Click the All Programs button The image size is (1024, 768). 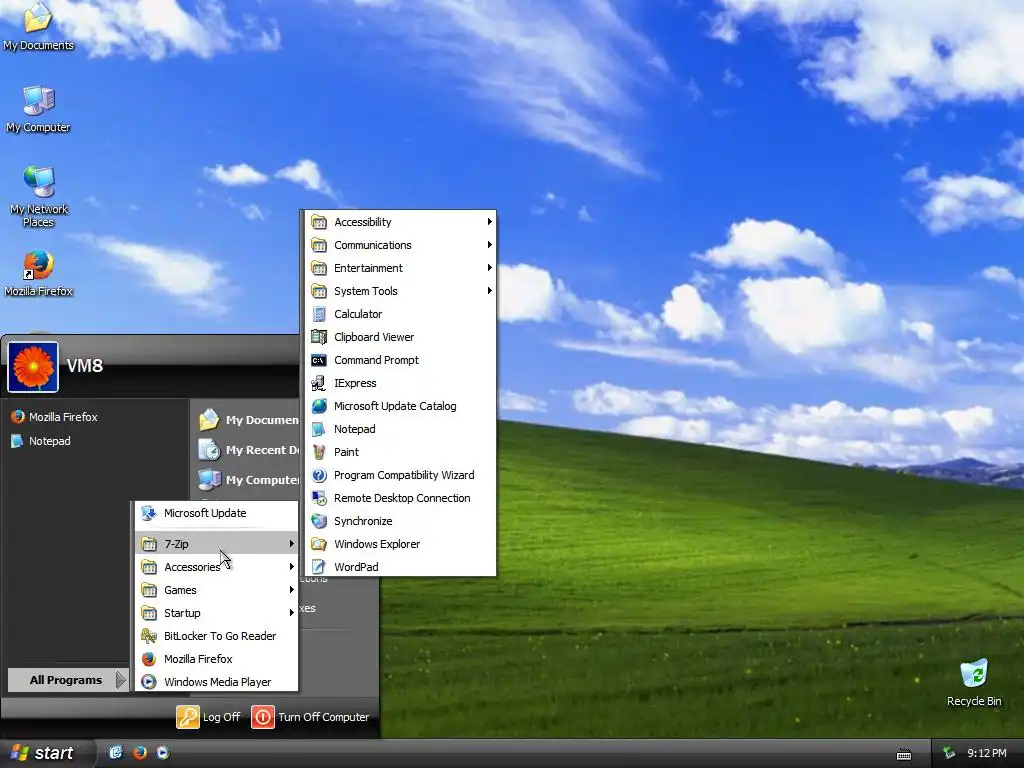point(67,680)
